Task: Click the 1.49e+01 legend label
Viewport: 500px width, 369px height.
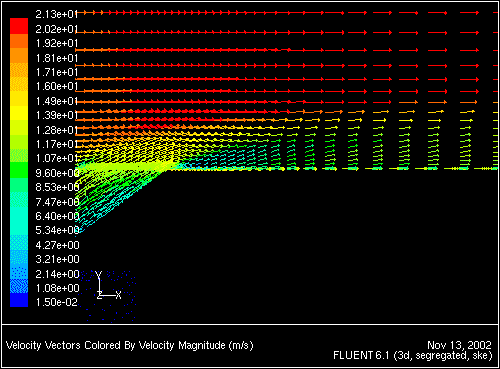Action: [x=57, y=101]
